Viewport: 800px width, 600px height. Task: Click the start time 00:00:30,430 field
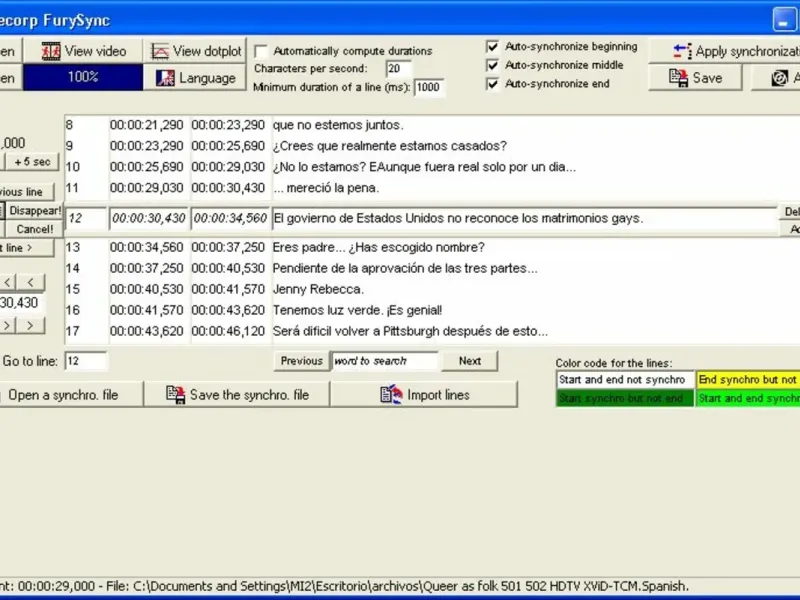(148, 218)
